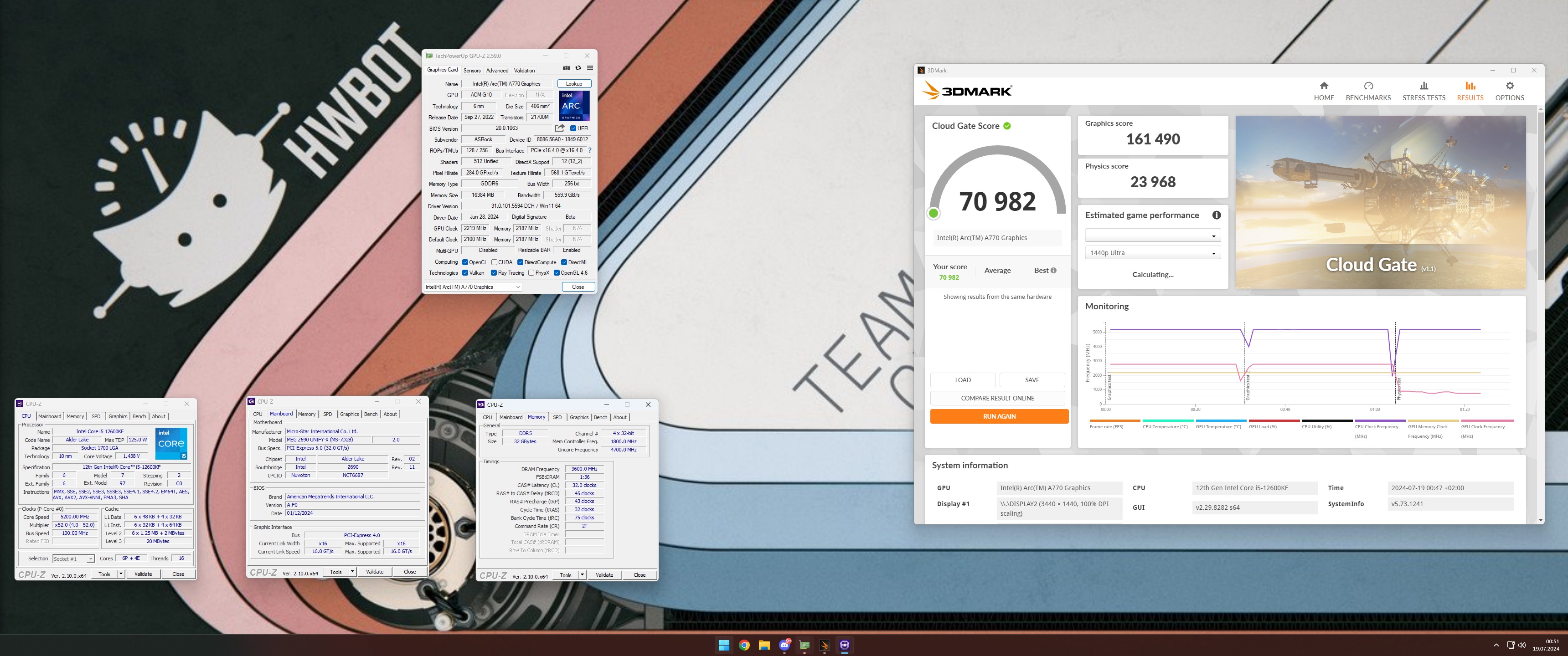Click the LOAD button in 3DMark

(x=962, y=380)
